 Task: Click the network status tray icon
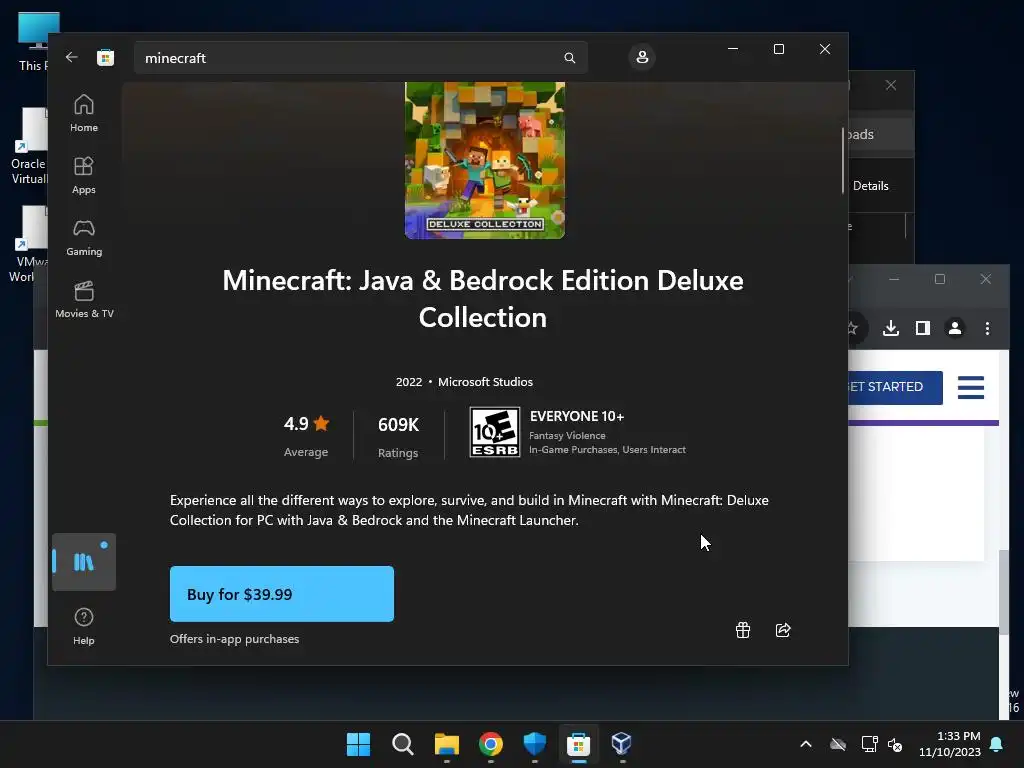click(869, 744)
